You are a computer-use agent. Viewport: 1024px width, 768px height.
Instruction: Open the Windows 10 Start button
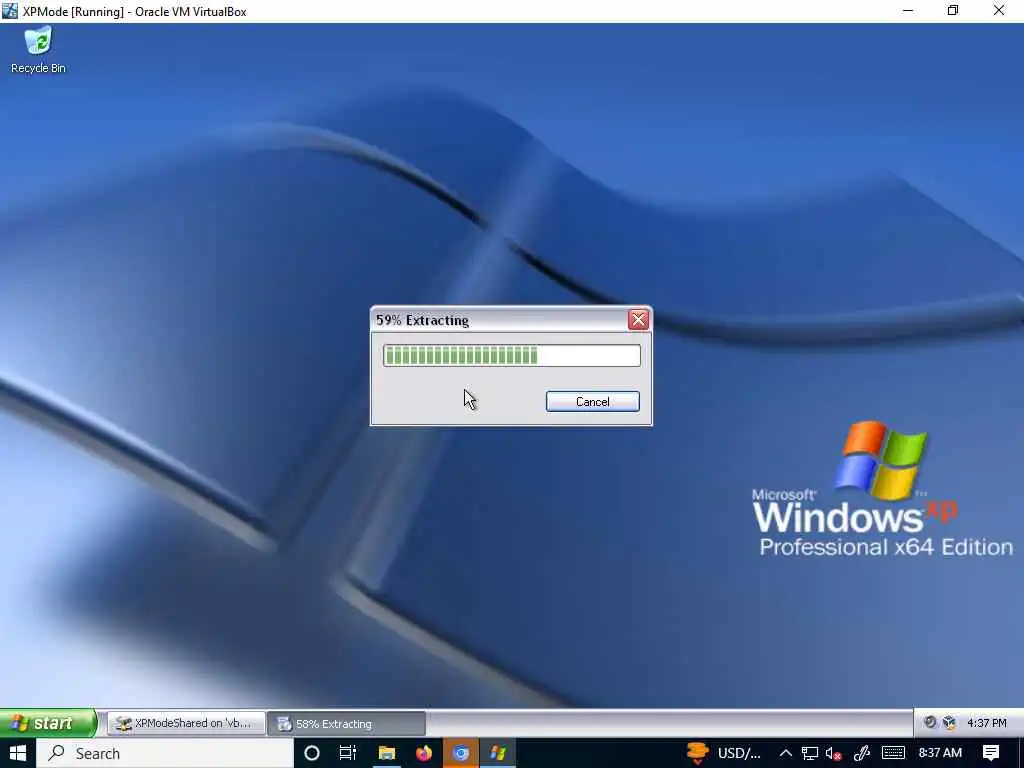click(18, 753)
